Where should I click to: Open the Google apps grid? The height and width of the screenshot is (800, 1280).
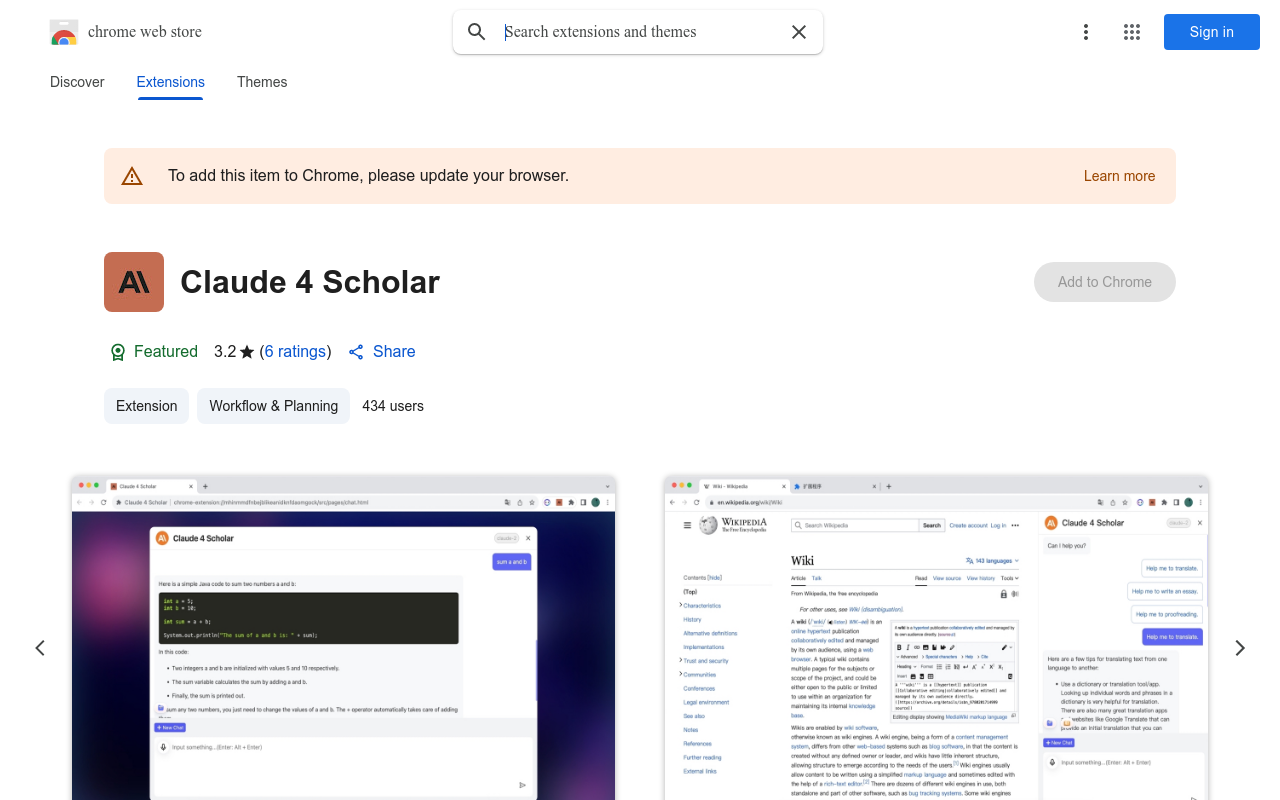(1132, 32)
